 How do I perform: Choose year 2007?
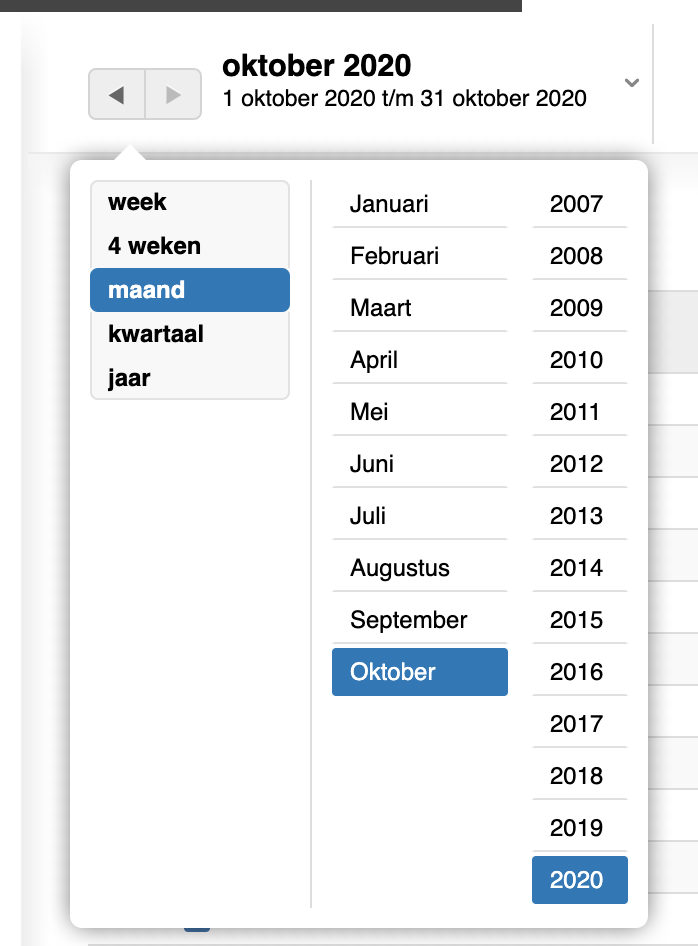click(579, 204)
